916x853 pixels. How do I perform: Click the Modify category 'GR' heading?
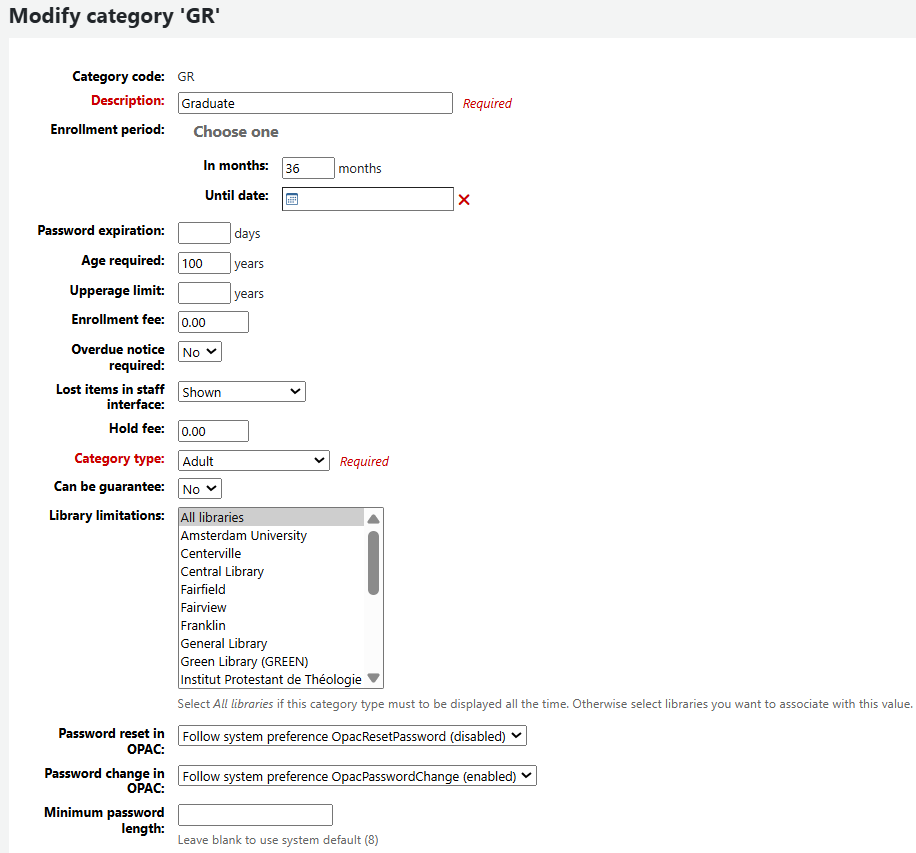(x=114, y=16)
